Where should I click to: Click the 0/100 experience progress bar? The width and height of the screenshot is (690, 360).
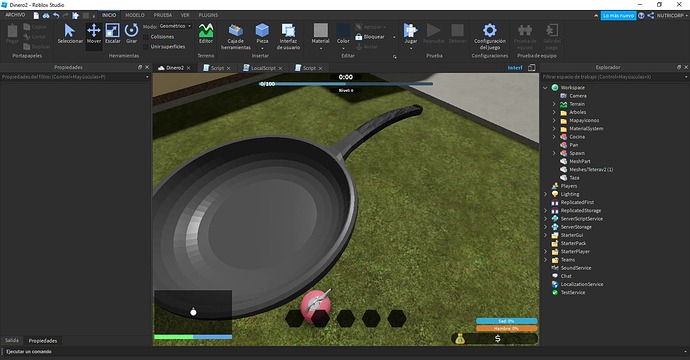[345, 84]
